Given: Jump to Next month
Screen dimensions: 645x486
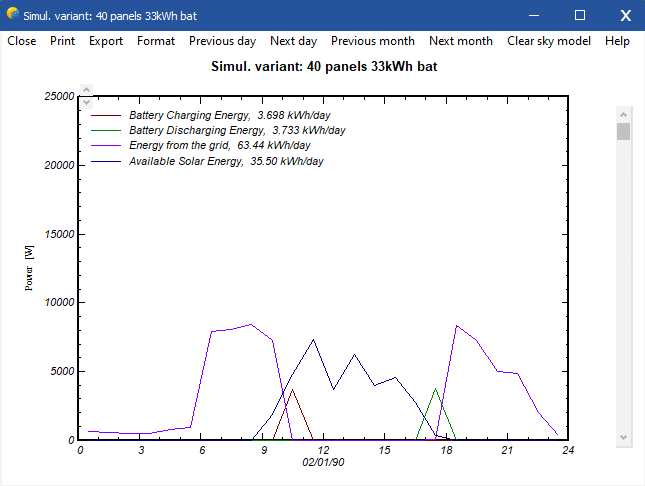Looking at the screenshot, I should point(461,41).
